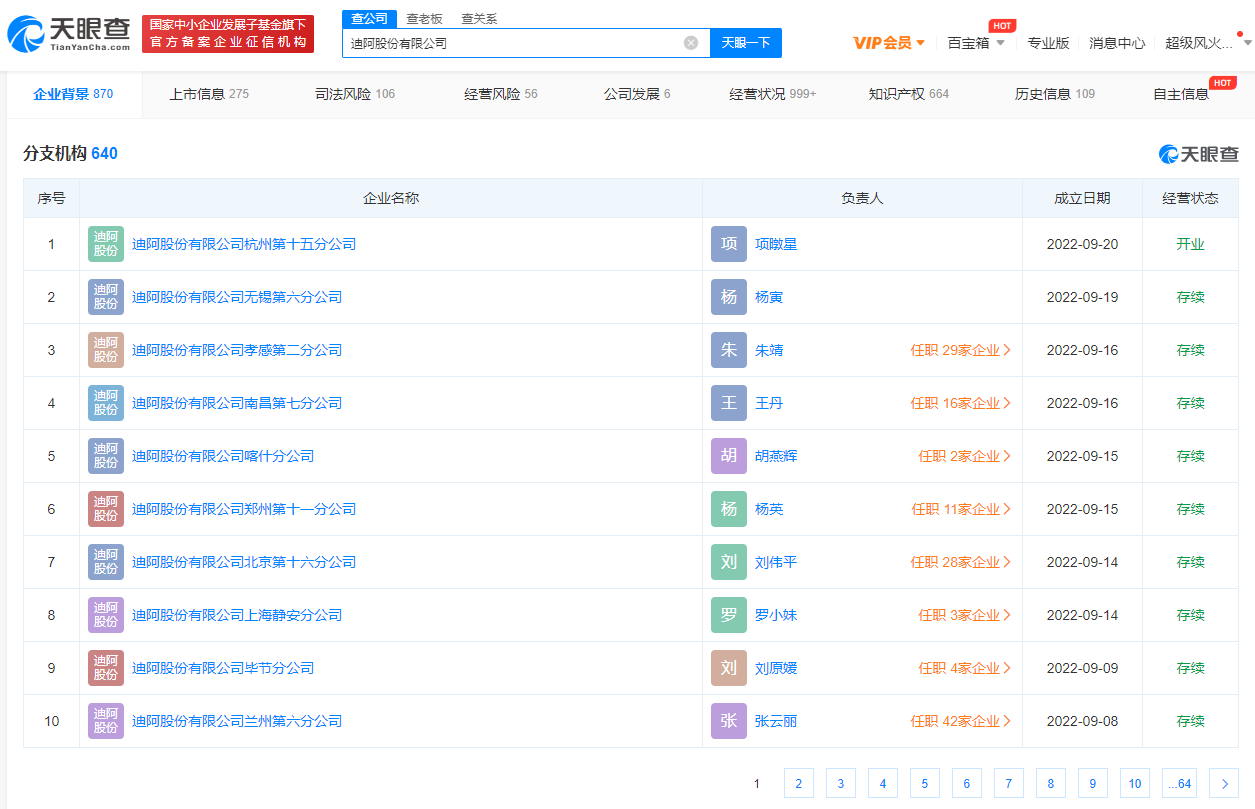Click the 天眼查 logo at top left

(x=69, y=34)
